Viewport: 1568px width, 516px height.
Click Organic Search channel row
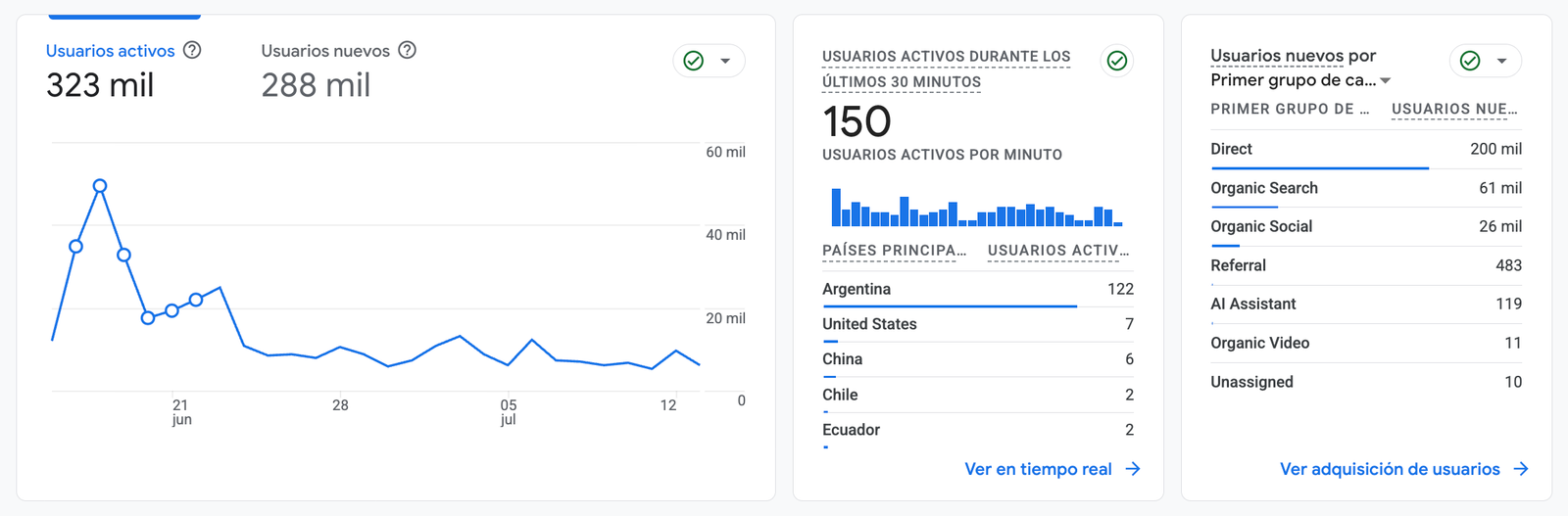coord(1366,188)
